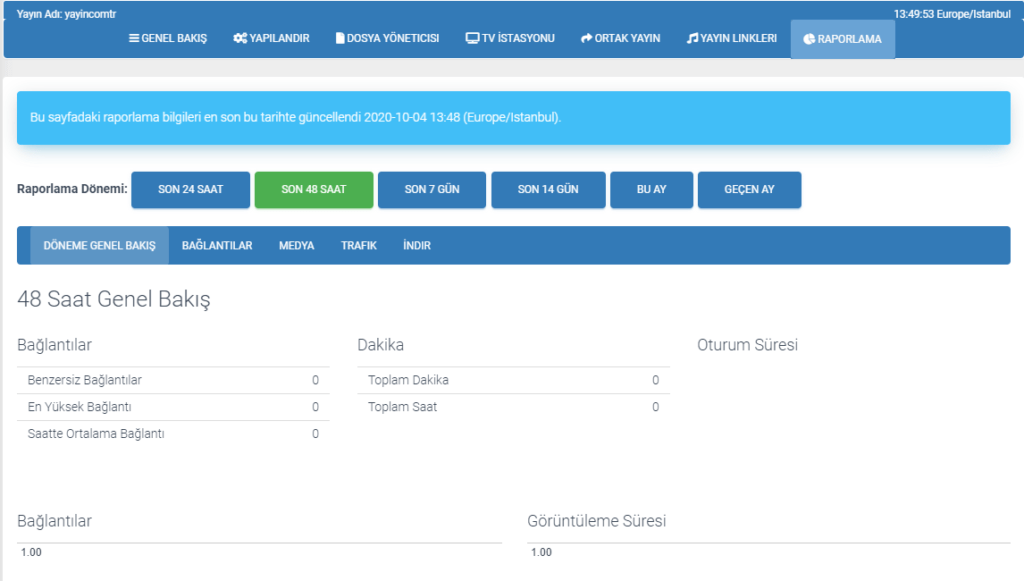Click the file icon beside DOSYA YÖNETİCİSİ
This screenshot has width=1024, height=581.
[x=340, y=39]
